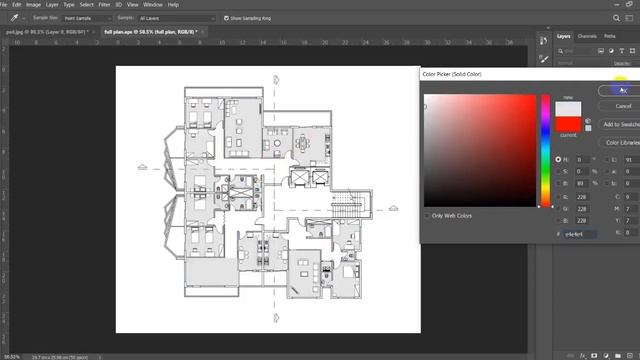Click the add layer mask icon
The image size is (640, 360).
594,356
